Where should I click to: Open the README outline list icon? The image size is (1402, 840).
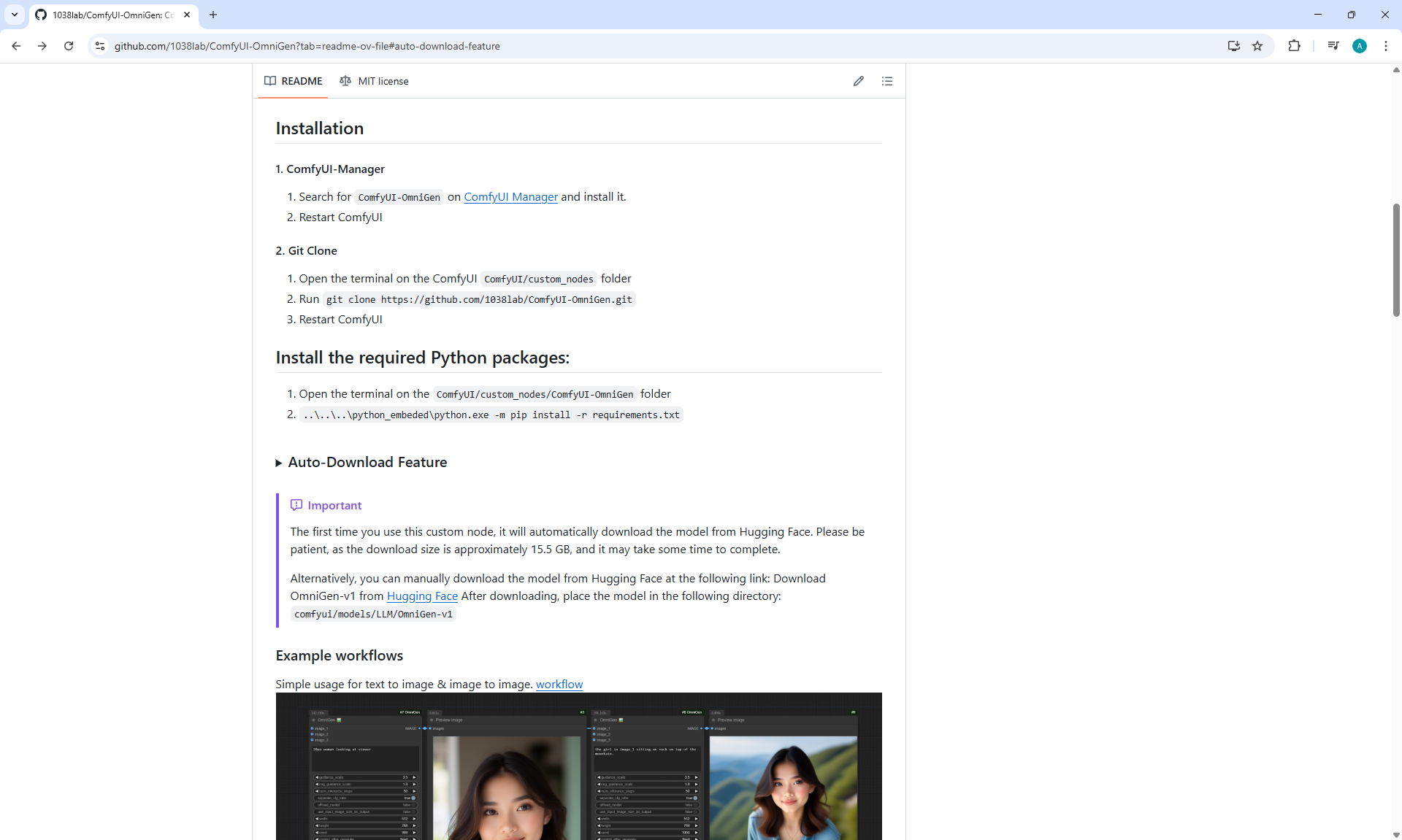tap(886, 81)
